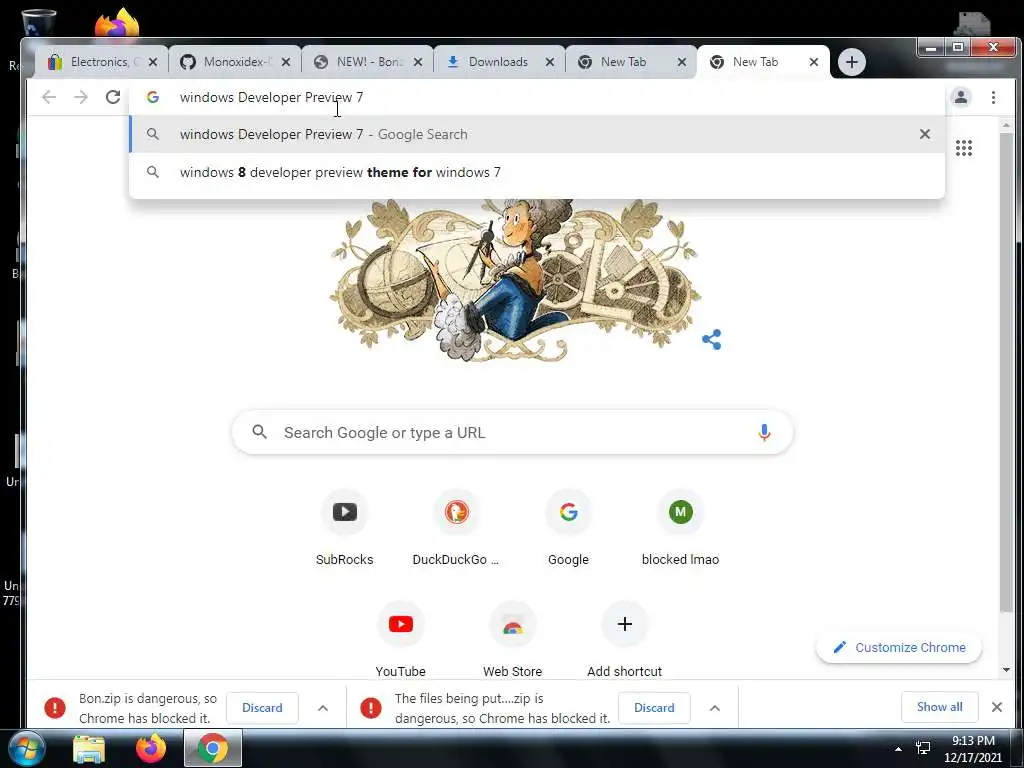Click in the address bar text
The width and height of the screenshot is (1024, 768).
(x=271, y=97)
